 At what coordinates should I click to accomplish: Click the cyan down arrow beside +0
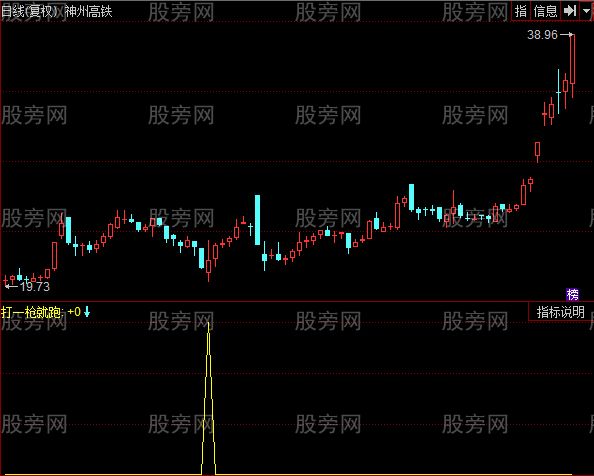(x=87, y=312)
